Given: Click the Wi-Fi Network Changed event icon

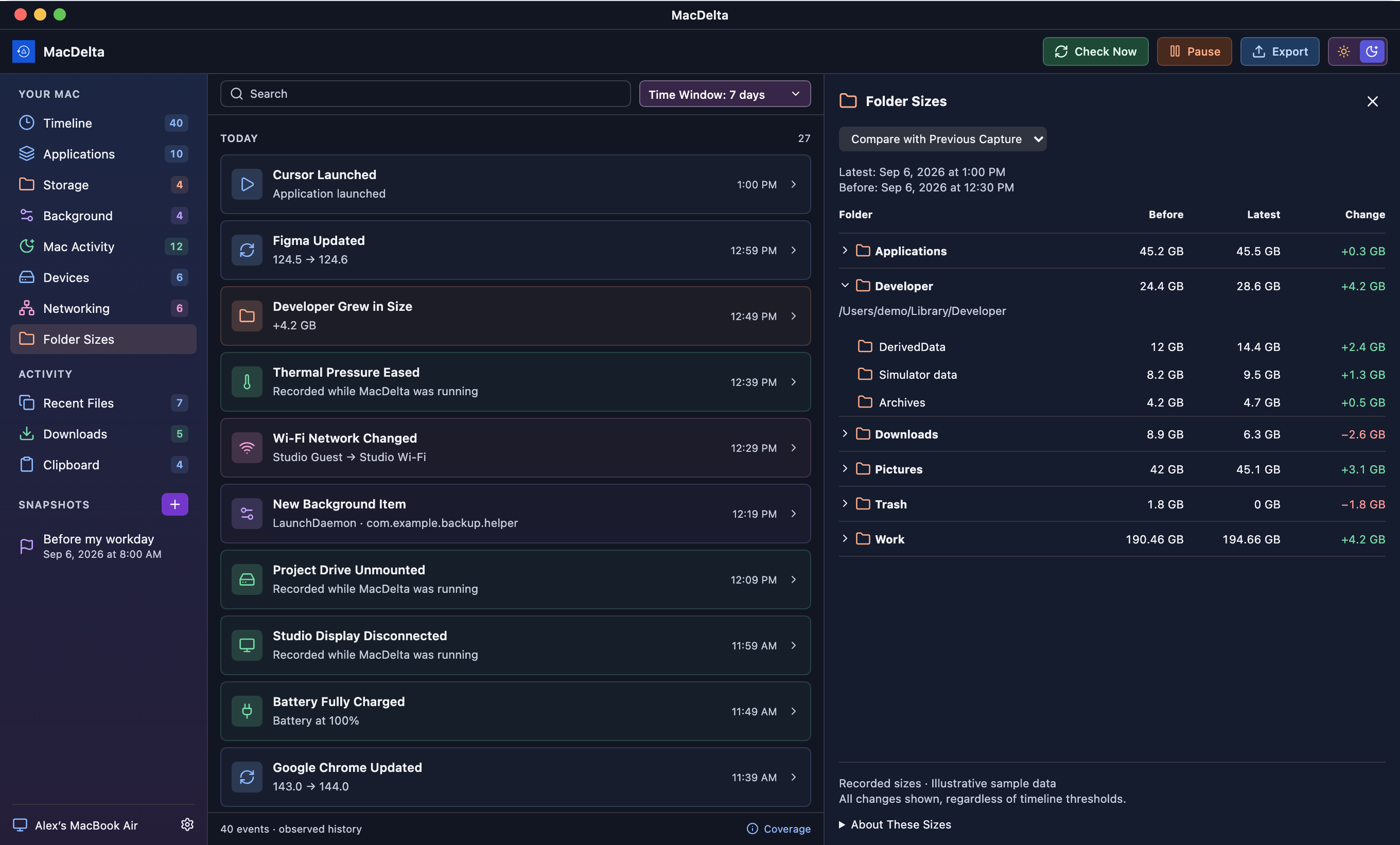Looking at the screenshot, I should (x=247, y=448).
